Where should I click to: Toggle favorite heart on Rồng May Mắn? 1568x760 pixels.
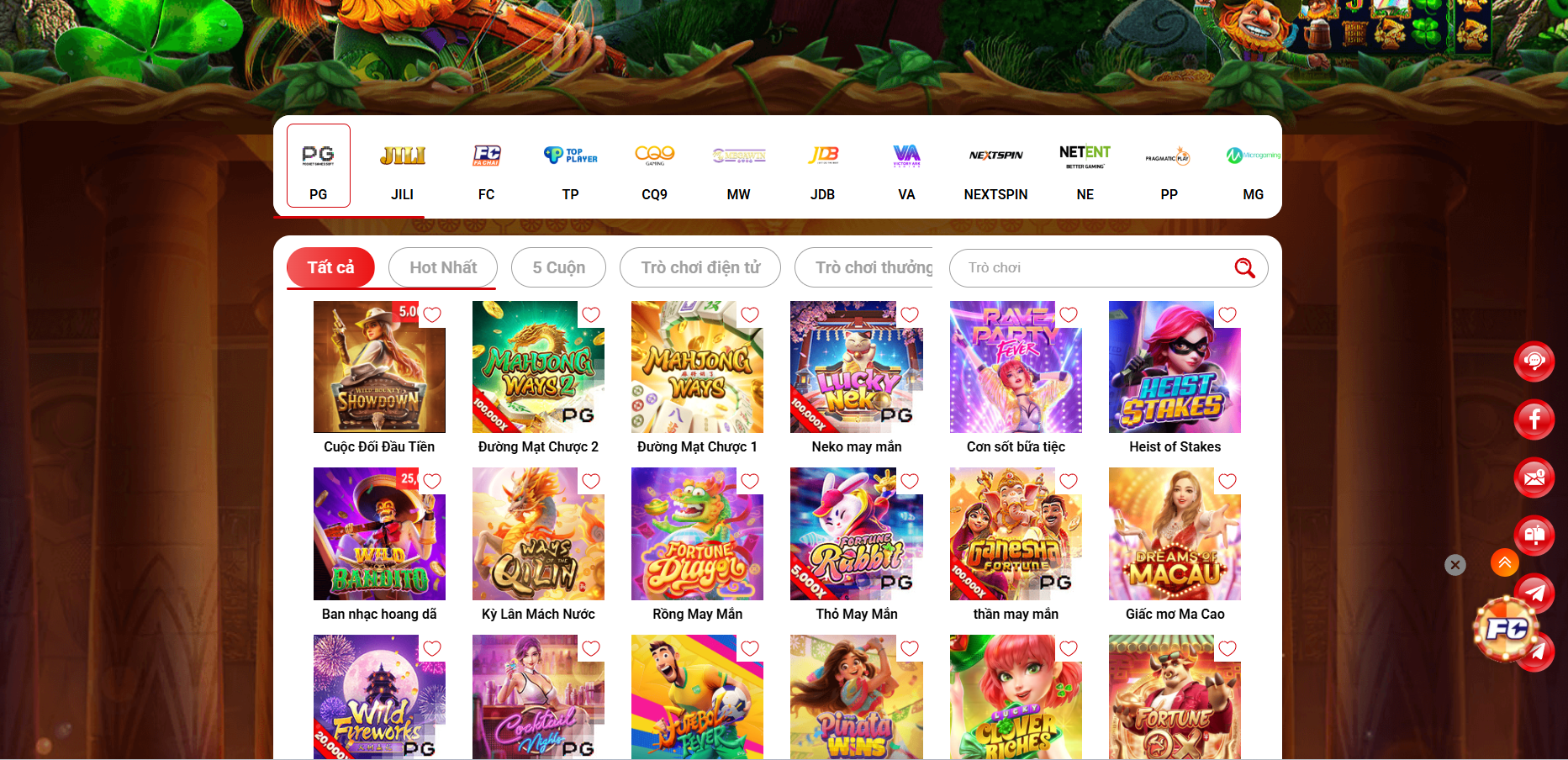(750, 481)
